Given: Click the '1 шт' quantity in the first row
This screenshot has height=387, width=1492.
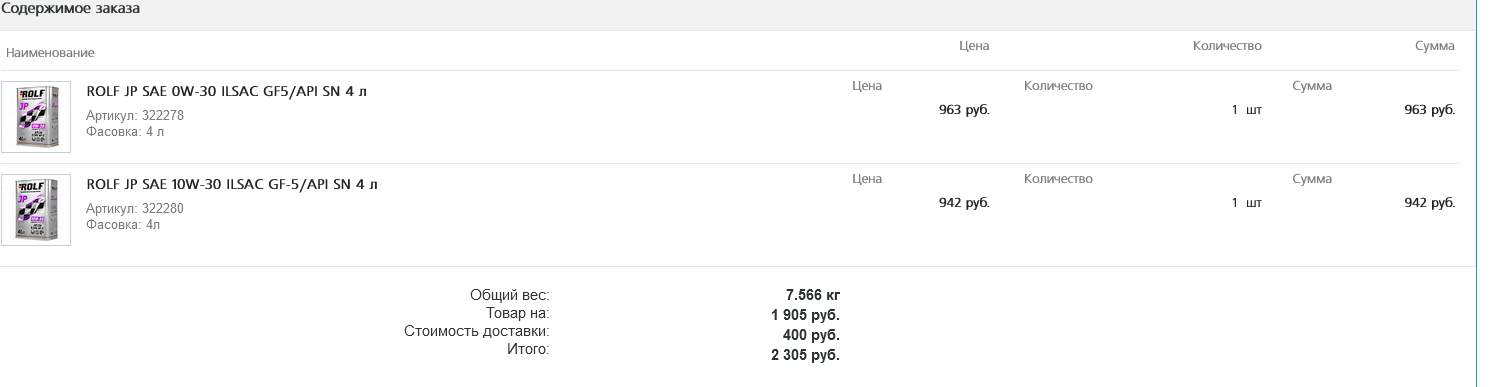Looking at the screenshot, I should [1247, 110].
